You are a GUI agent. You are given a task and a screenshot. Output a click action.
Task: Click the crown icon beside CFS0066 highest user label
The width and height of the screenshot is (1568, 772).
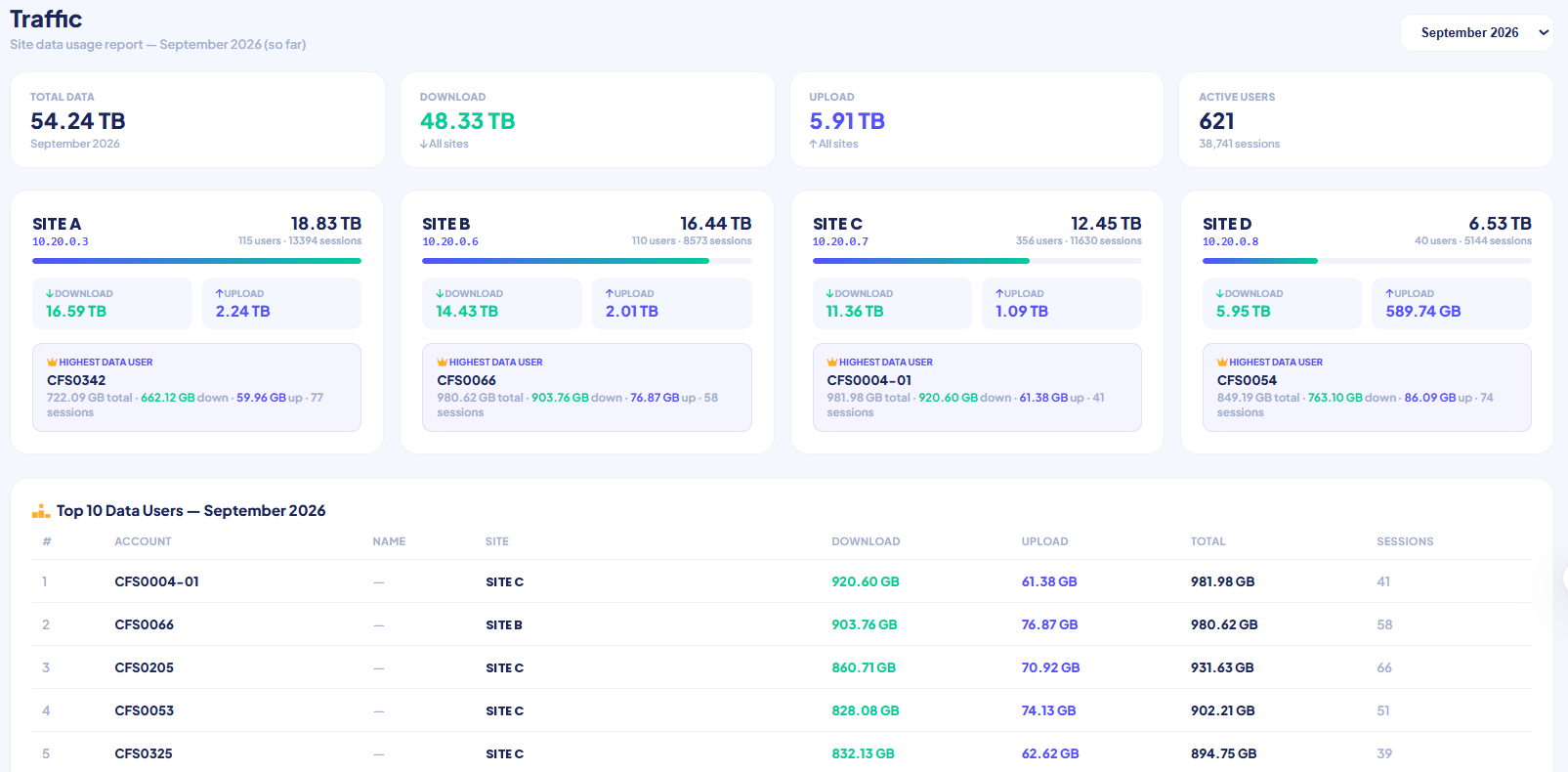(x=442, y=363)
